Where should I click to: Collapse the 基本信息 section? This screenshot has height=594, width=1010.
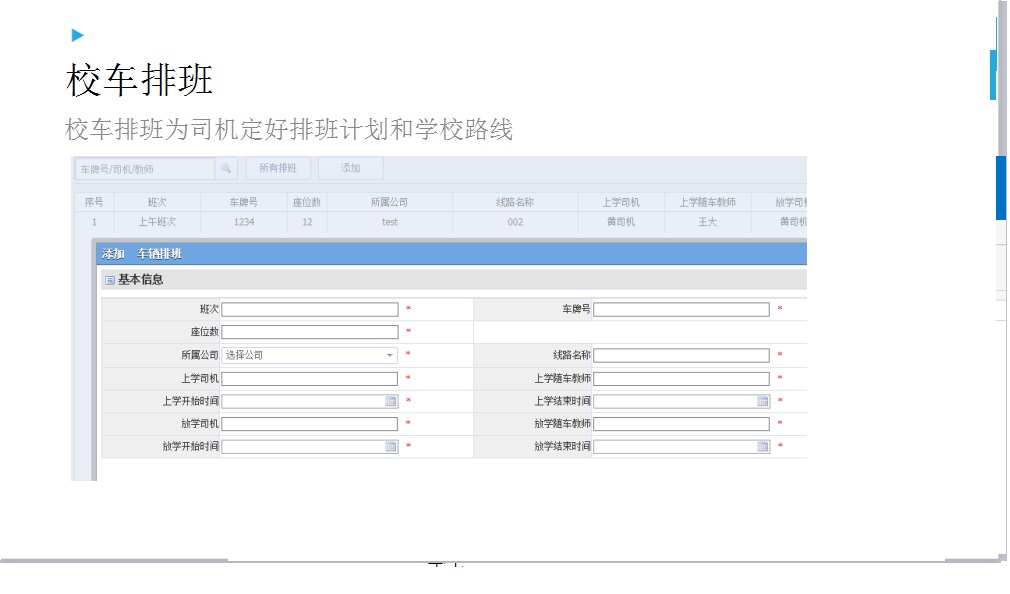[x=110, y=281]
